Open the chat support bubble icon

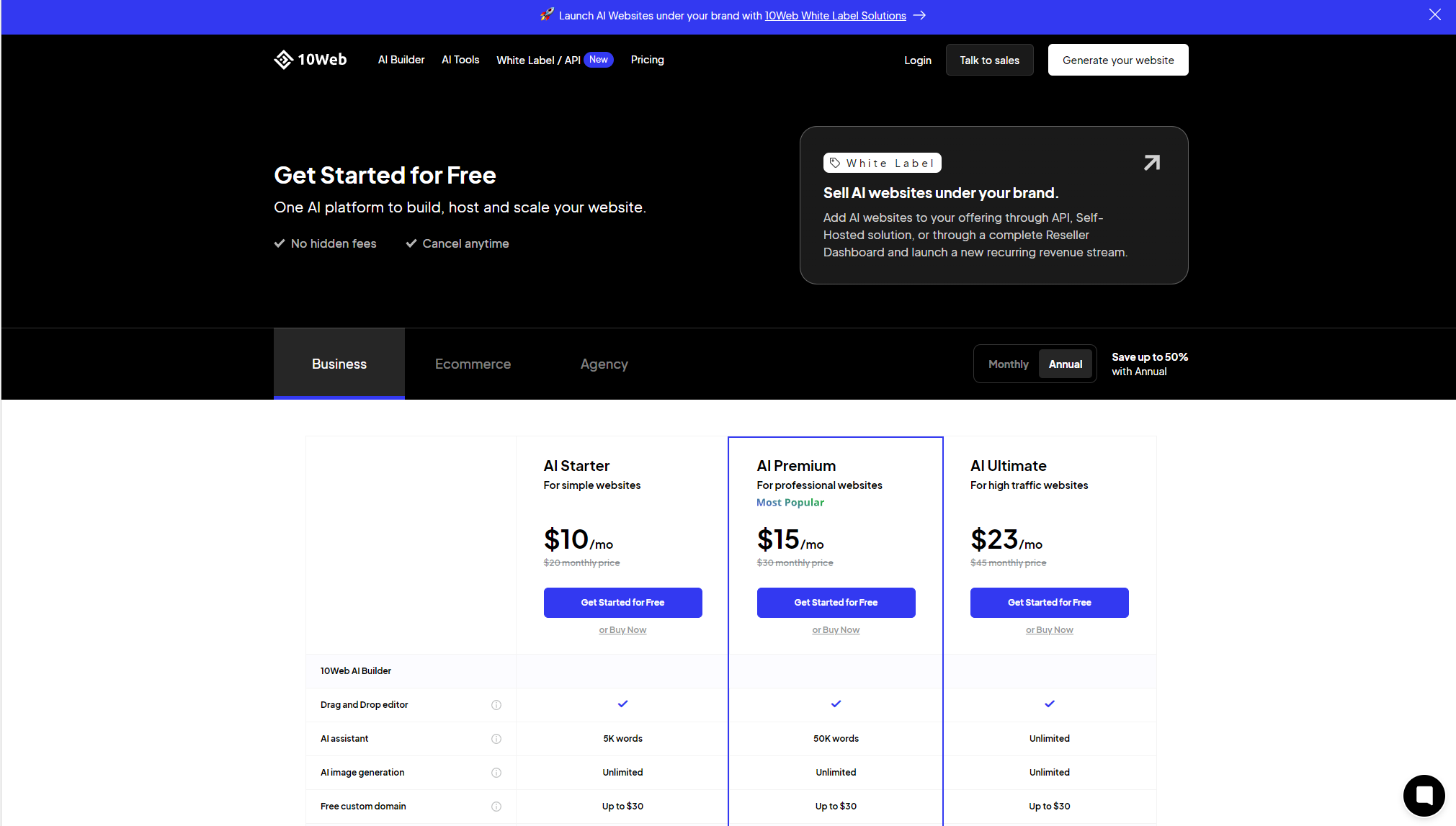point(1424,795)
